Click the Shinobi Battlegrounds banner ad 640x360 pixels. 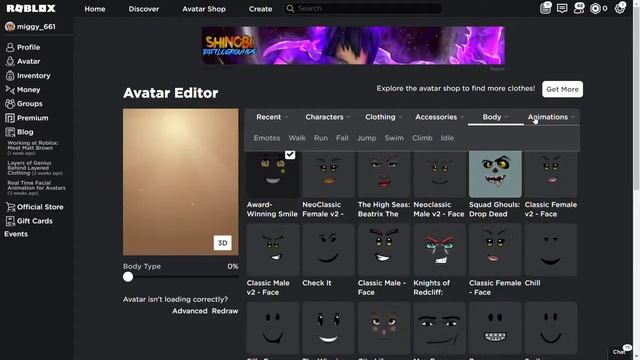point(353,45)
